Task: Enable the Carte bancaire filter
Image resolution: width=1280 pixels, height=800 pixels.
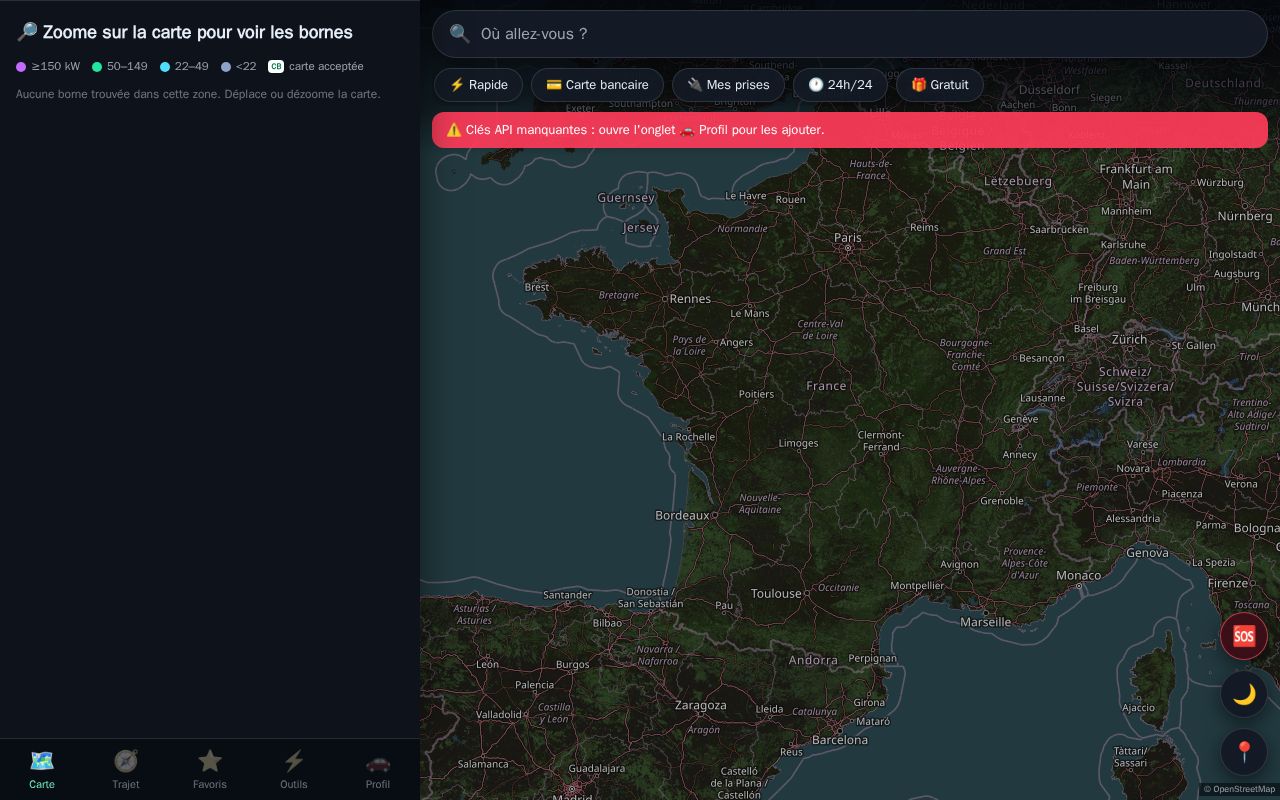Action: (x=597, y=85)
